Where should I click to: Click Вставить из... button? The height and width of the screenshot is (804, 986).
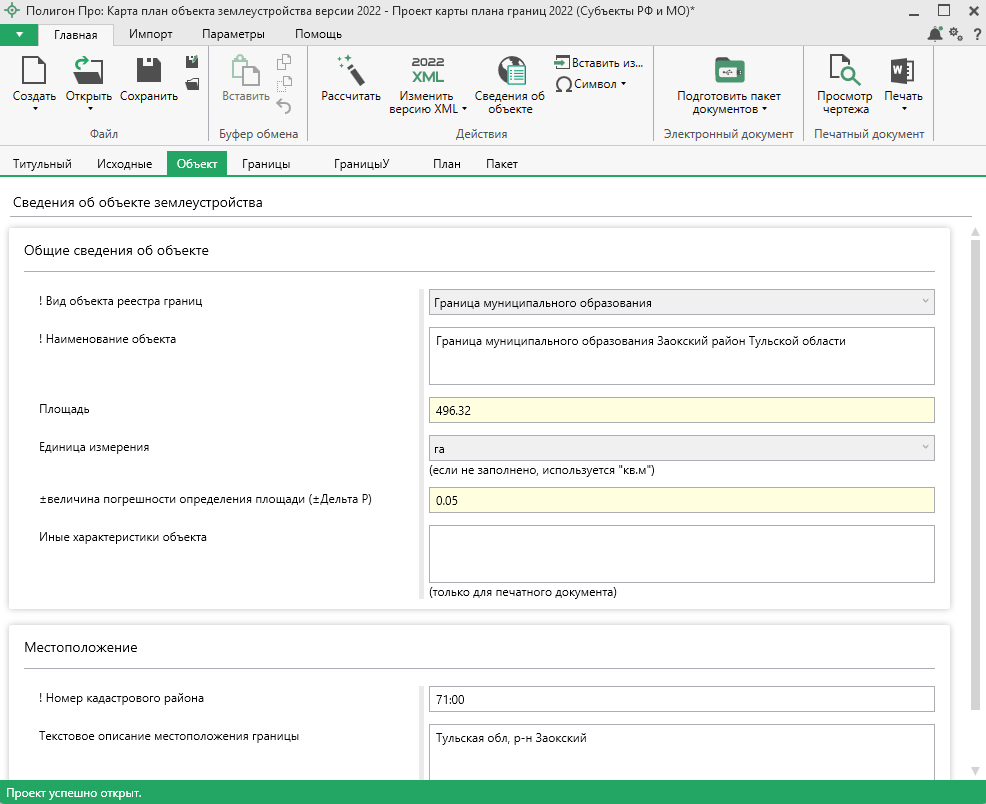pyautogui.click(x=598, y=62)
